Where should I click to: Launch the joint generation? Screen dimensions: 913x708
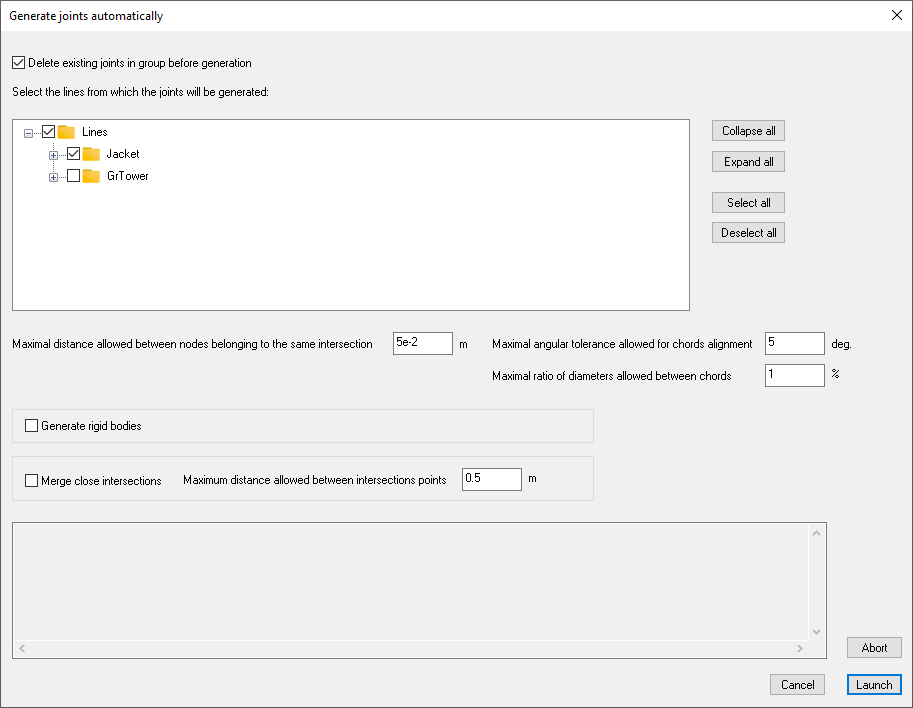pyautogui.click(x=874, y=685)
